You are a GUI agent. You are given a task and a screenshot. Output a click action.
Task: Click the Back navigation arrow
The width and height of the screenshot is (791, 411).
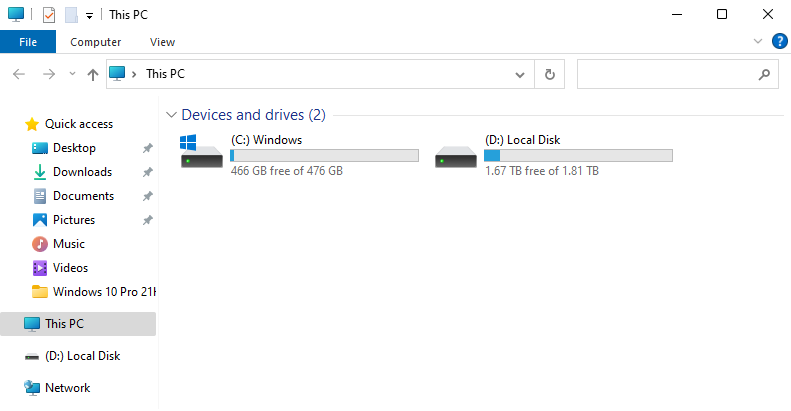19,75
